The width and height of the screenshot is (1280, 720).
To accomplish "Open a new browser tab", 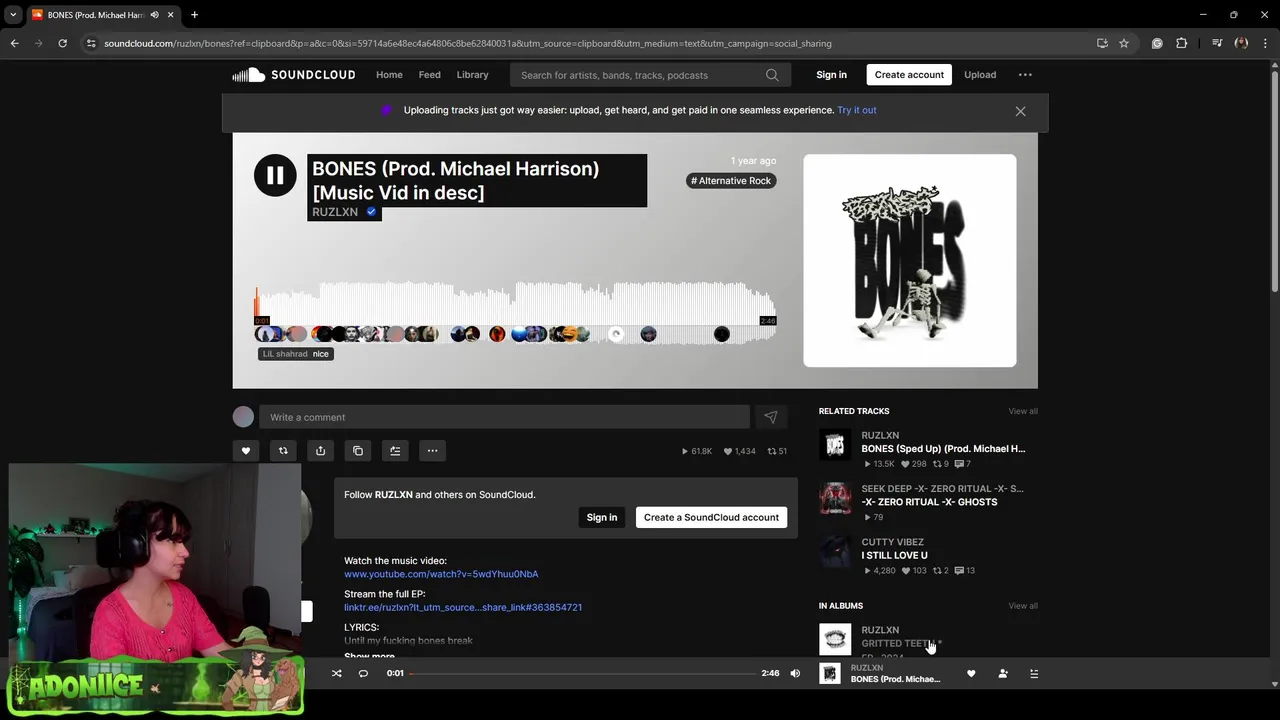I will pos(194,15).
